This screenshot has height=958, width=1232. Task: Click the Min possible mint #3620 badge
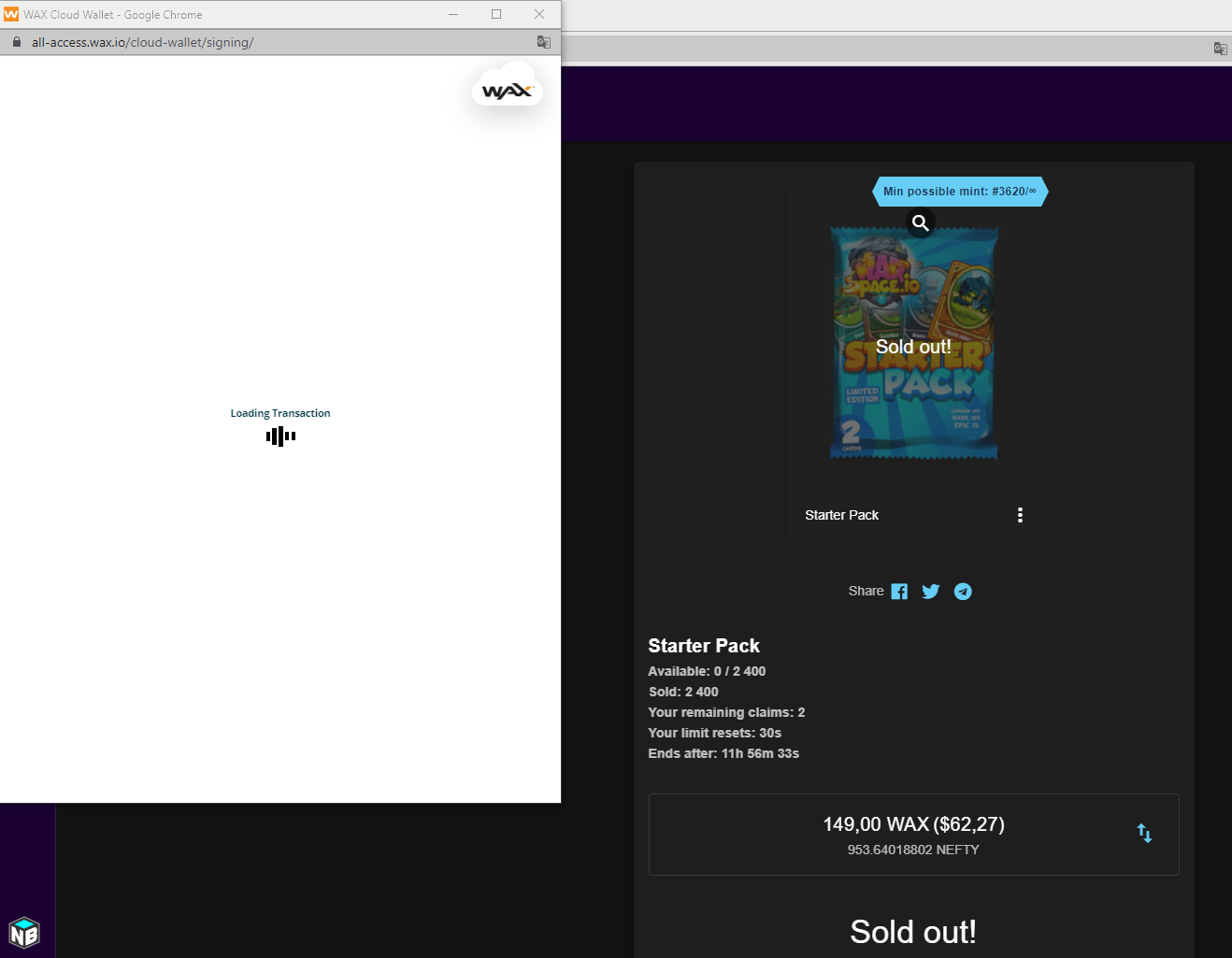(960, 192)
